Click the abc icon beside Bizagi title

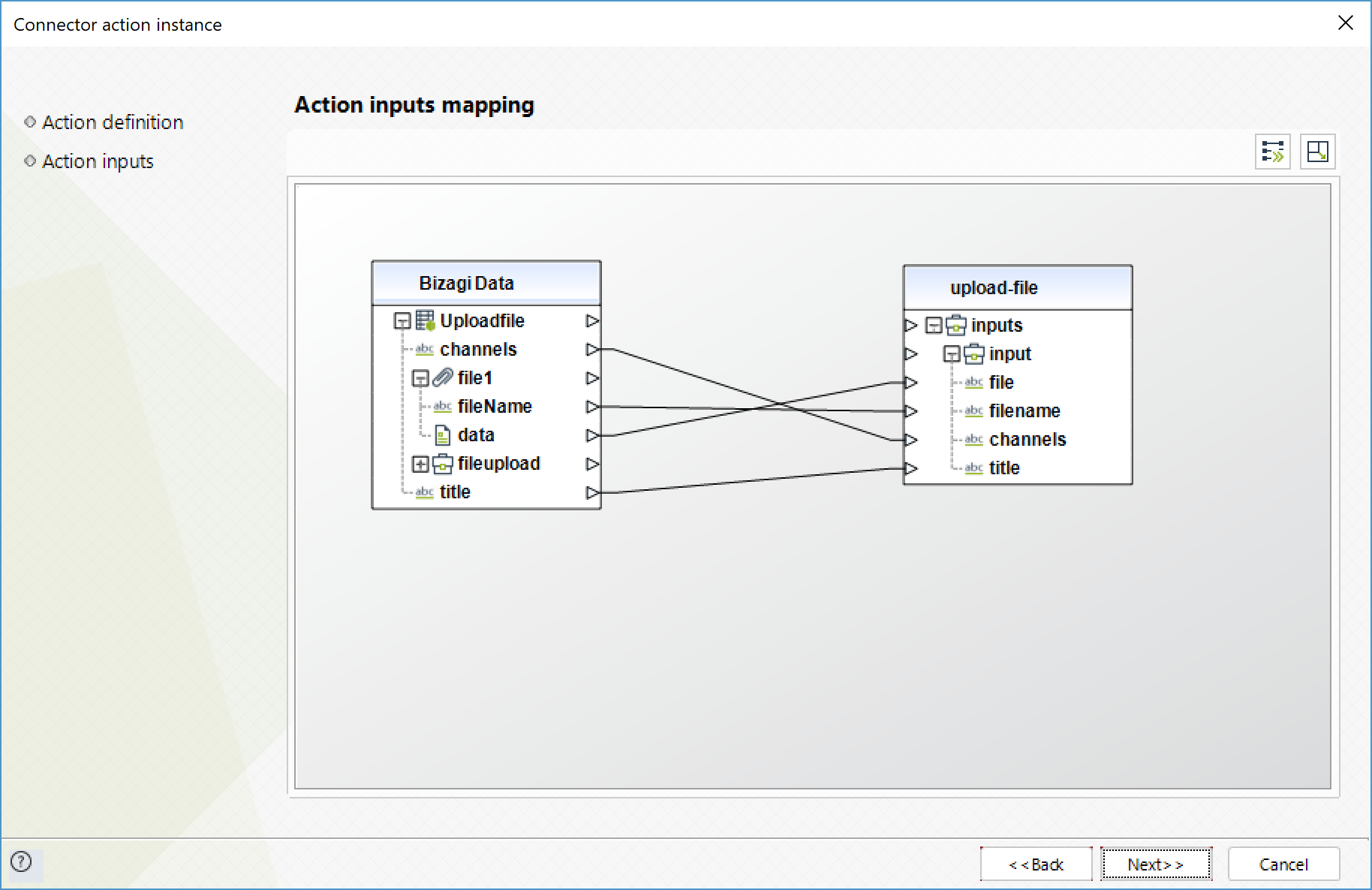tap(425, 492)
